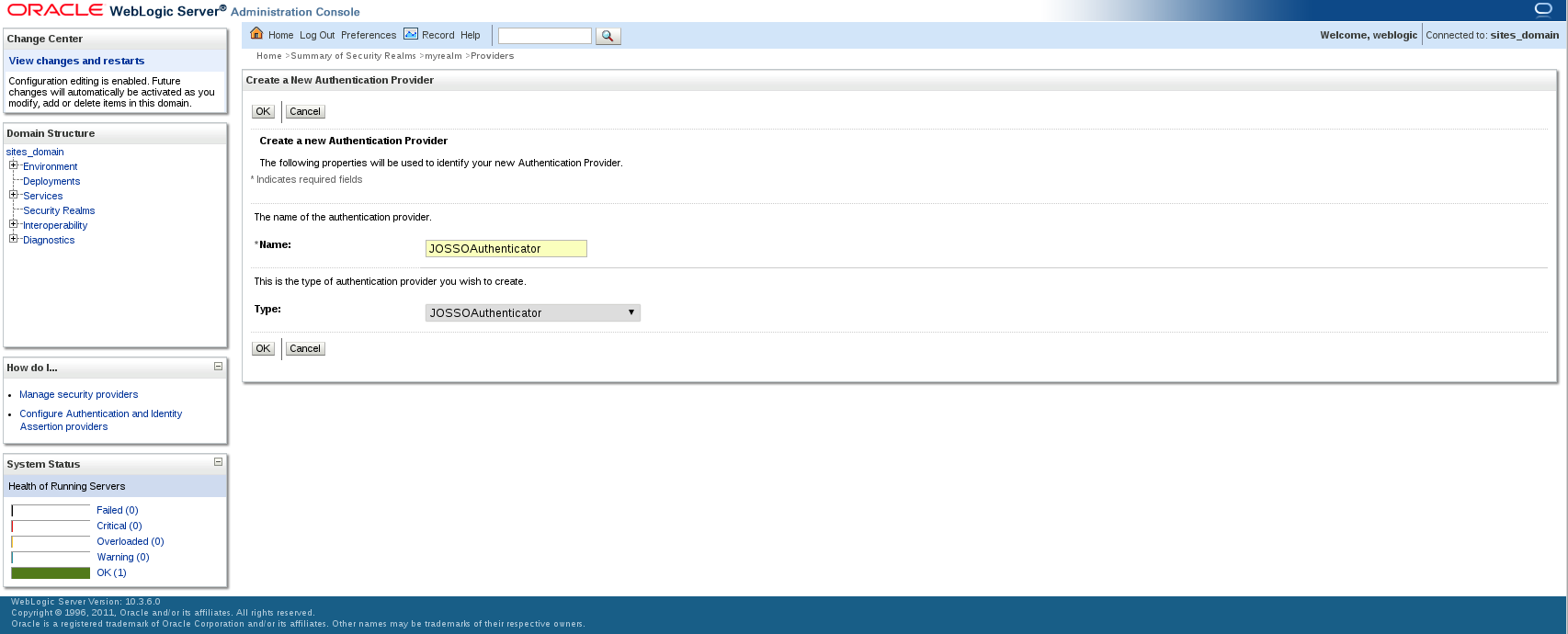1568x634 pixels.
Task: Open Configure Authentication and Identity Assertion providers link
Action: [100, 420]
